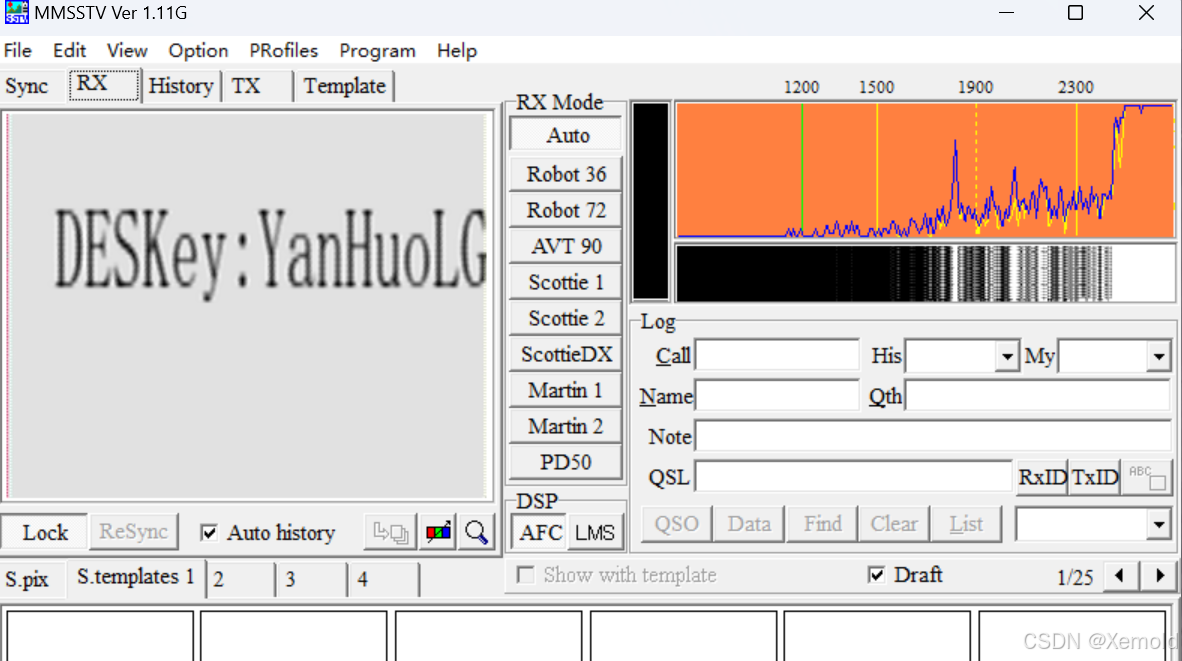
Task: Click the orange spectrum display
Action: 925,170
